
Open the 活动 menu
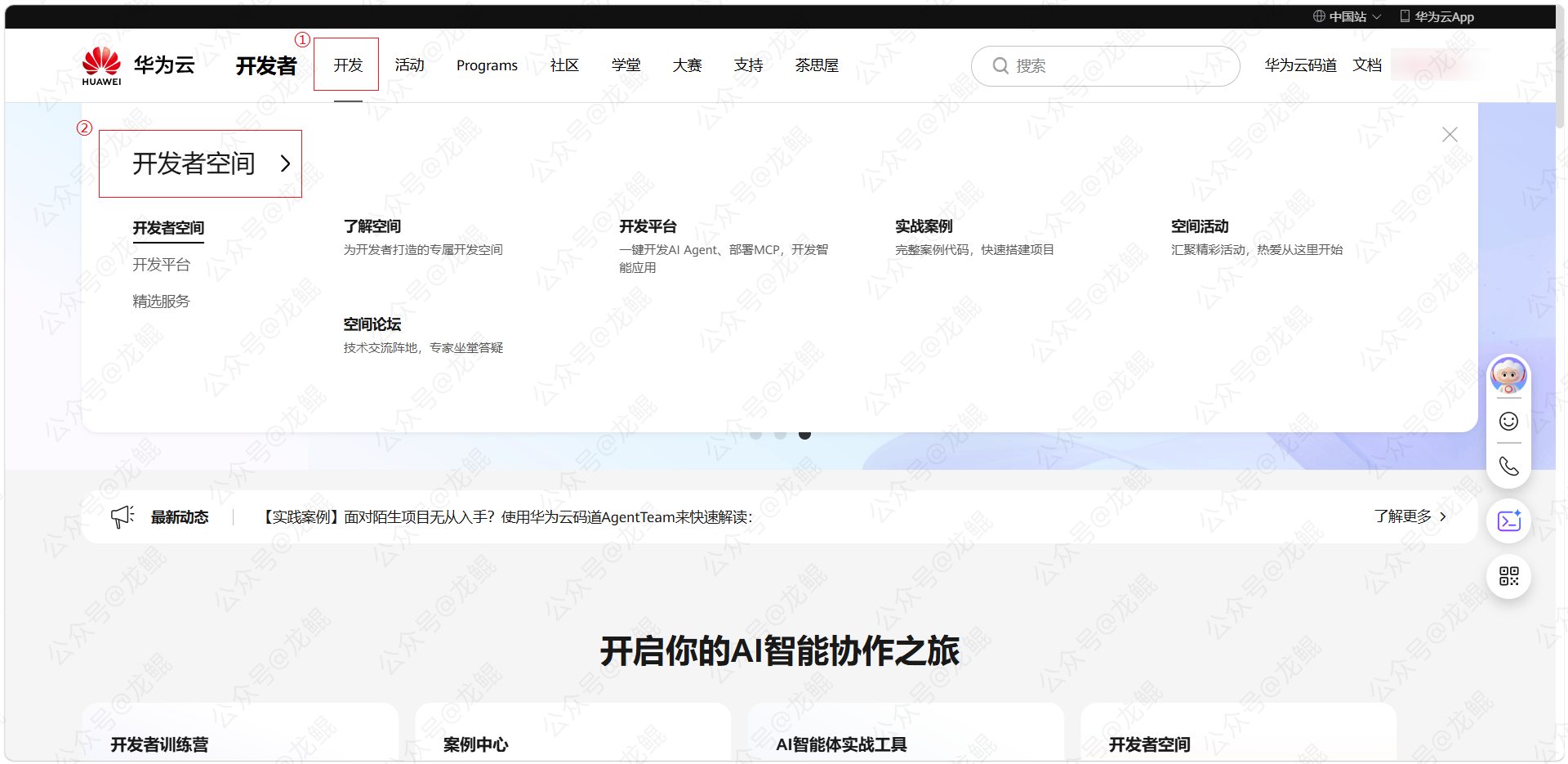pyautogui.click(x=410, y=65)
